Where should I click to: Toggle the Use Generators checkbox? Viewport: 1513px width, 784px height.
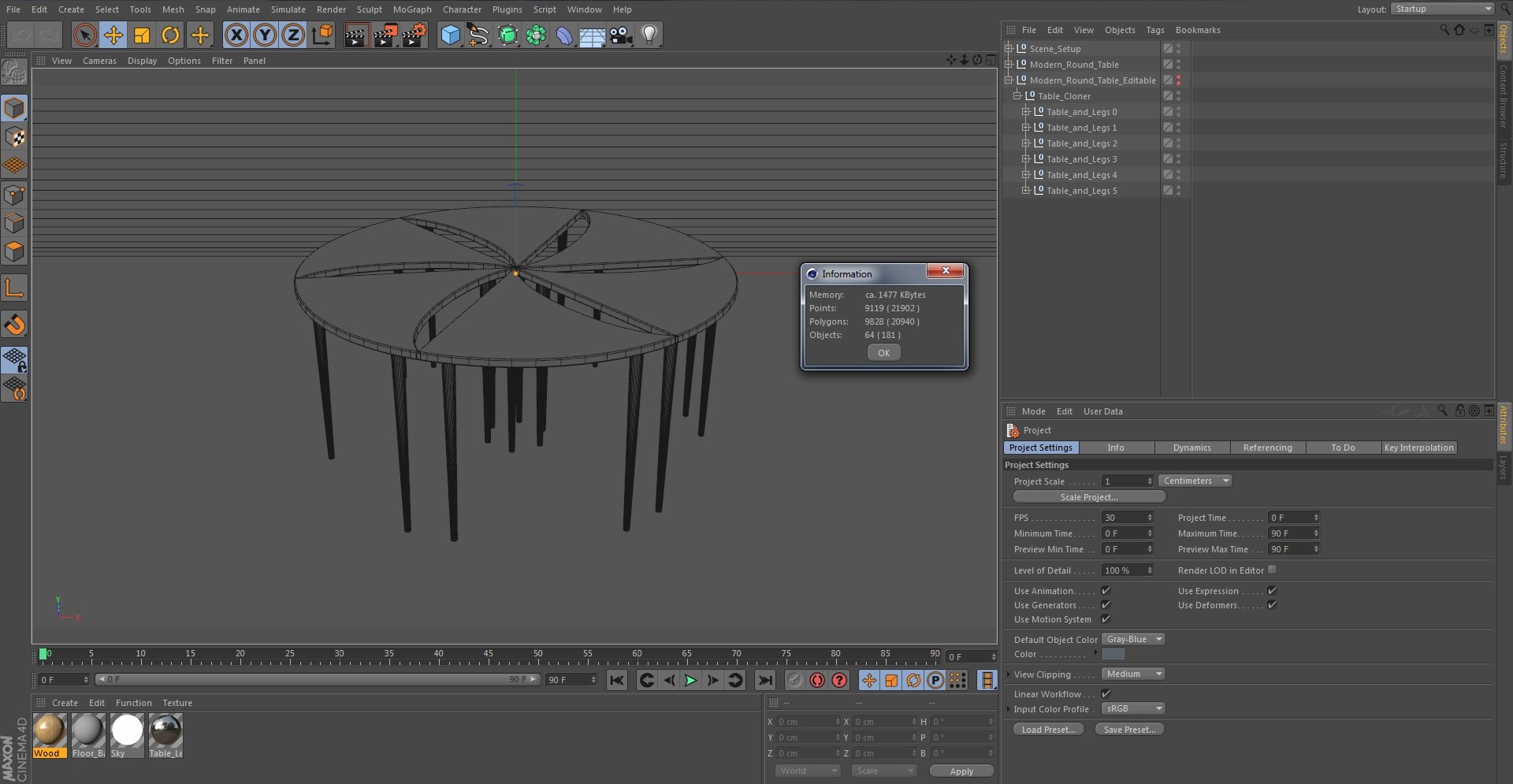[1106, 605]
